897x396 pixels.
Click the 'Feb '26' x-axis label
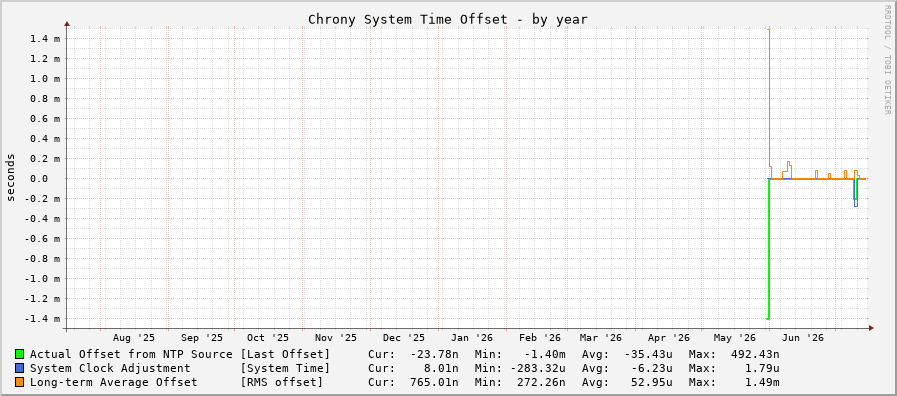pos(540,338)
